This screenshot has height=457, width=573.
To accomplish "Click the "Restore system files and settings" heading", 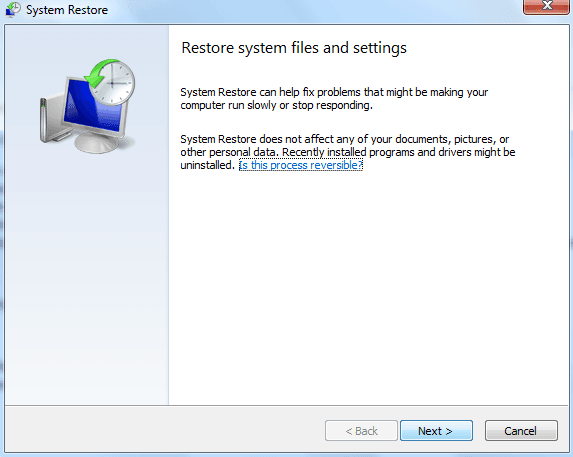I will [294, 48].
